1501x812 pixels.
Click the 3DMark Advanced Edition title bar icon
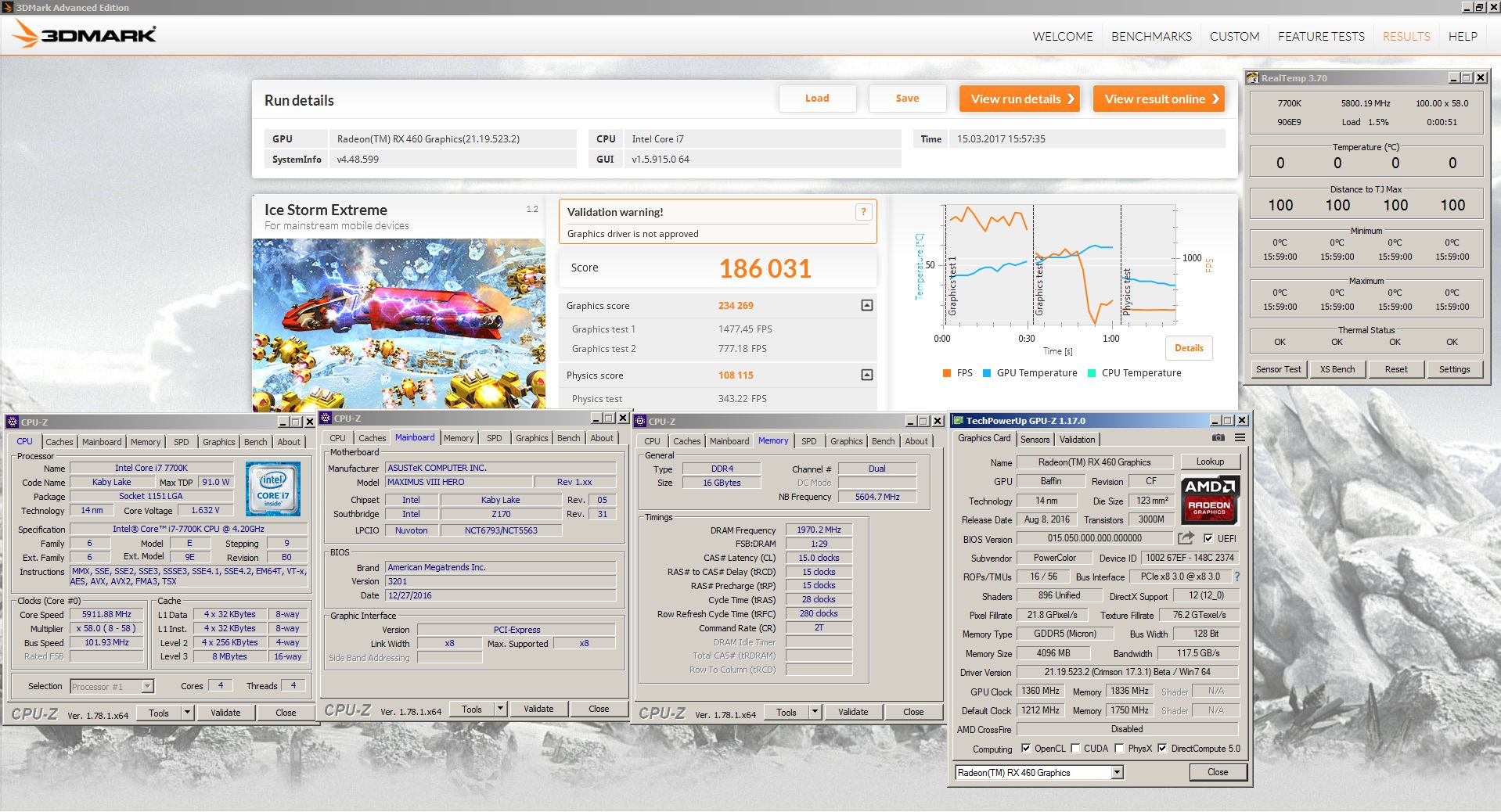point(8,7)
